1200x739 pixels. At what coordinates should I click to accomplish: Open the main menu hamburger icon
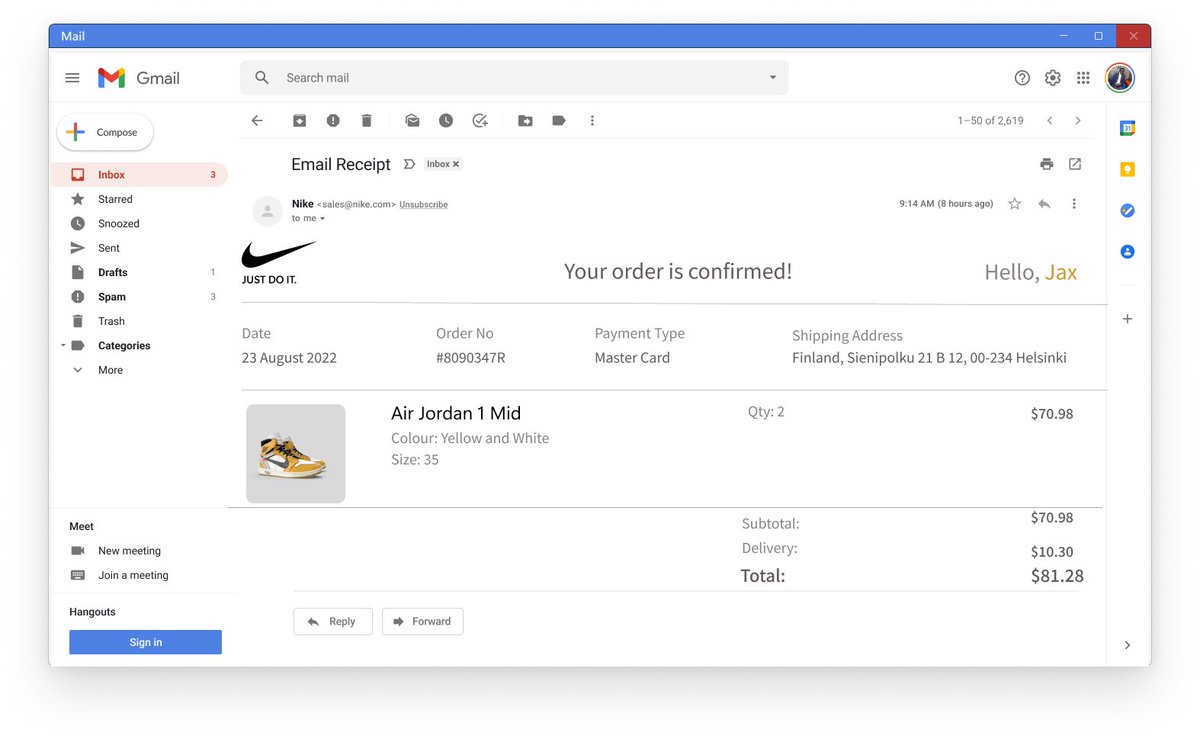pos(72,78)
